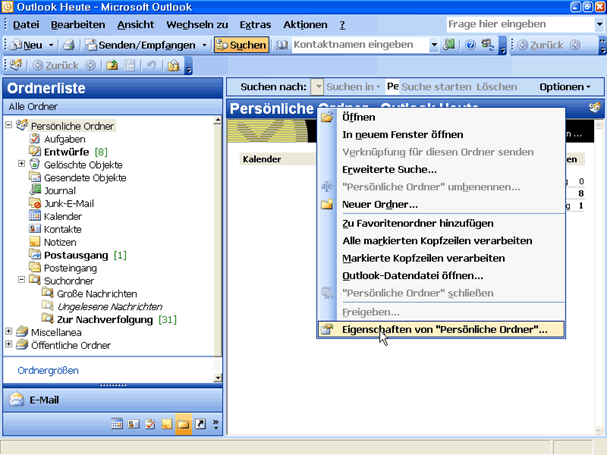
Task: Open contacts via bottom navigation icon
Action: pyautogui.click(x=133, y=424)
